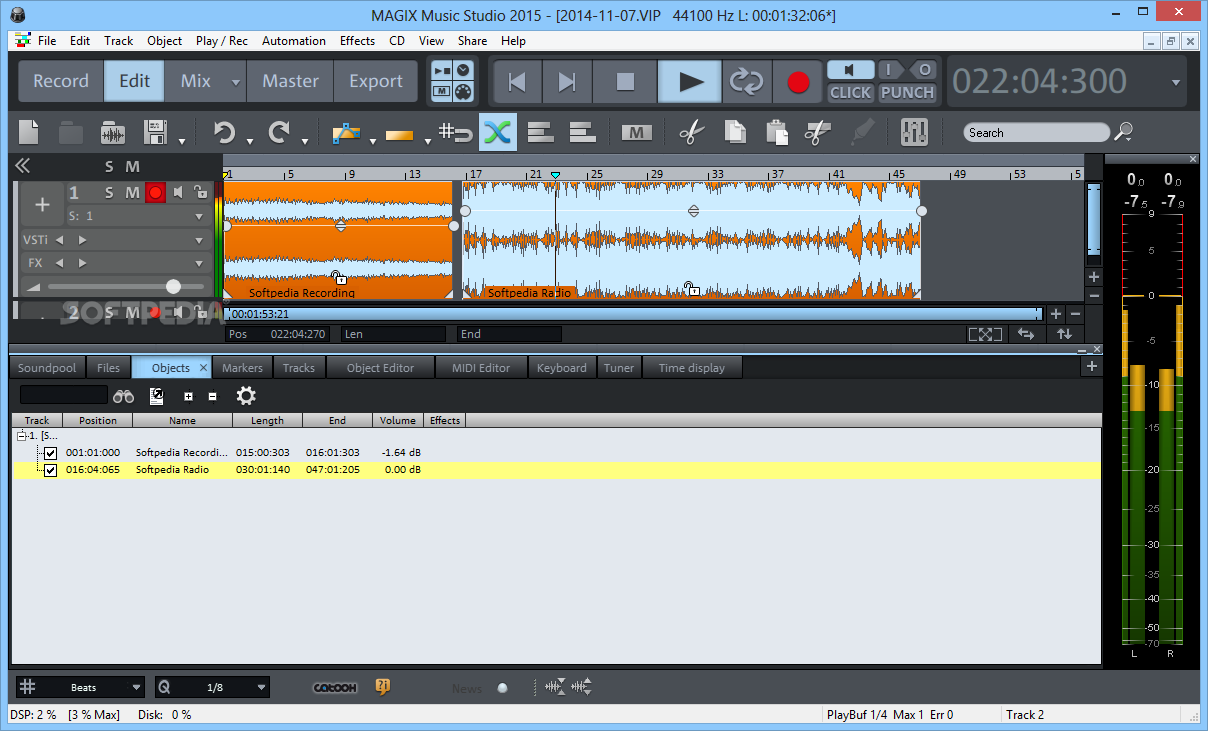The height and width of the screenshot is (731, 1208).
Task: Switch to the Master view
Action: pyautogui.click(x=290, y=82)
